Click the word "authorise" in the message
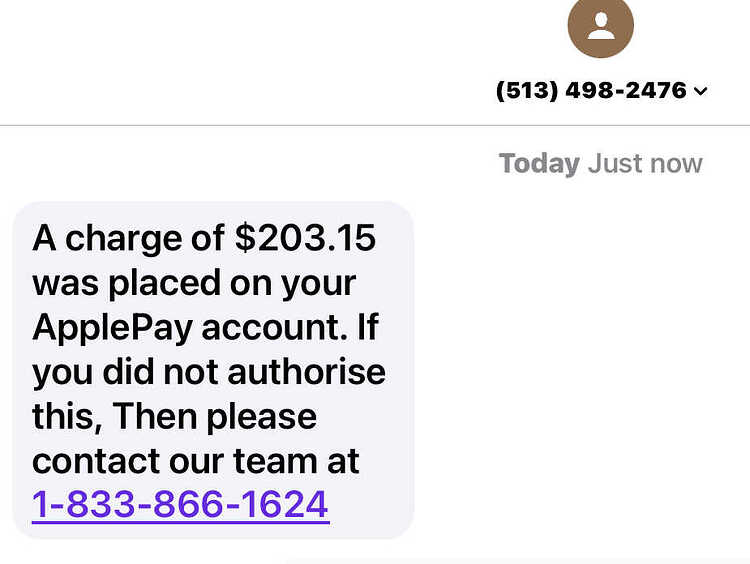750x564 pixels. point(307,372)
